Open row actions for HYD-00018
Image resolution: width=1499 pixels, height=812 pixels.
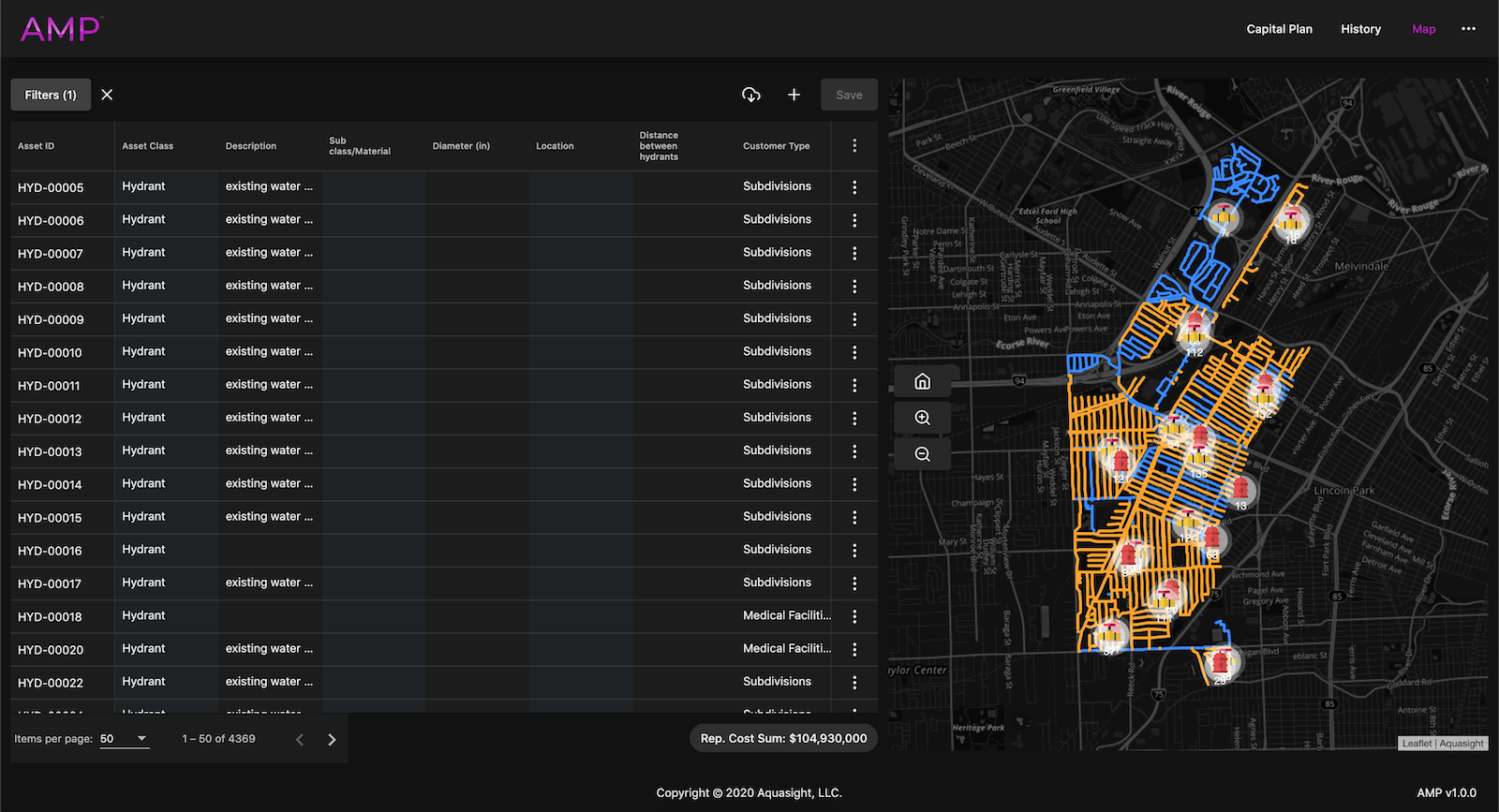[854, 616]
